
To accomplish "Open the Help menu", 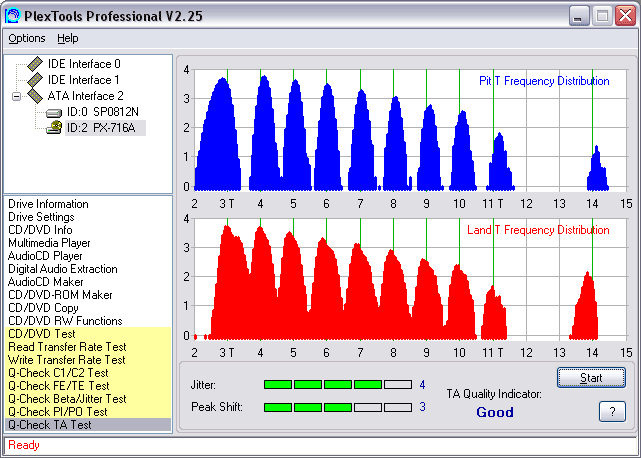I will (x=67, y=38).
